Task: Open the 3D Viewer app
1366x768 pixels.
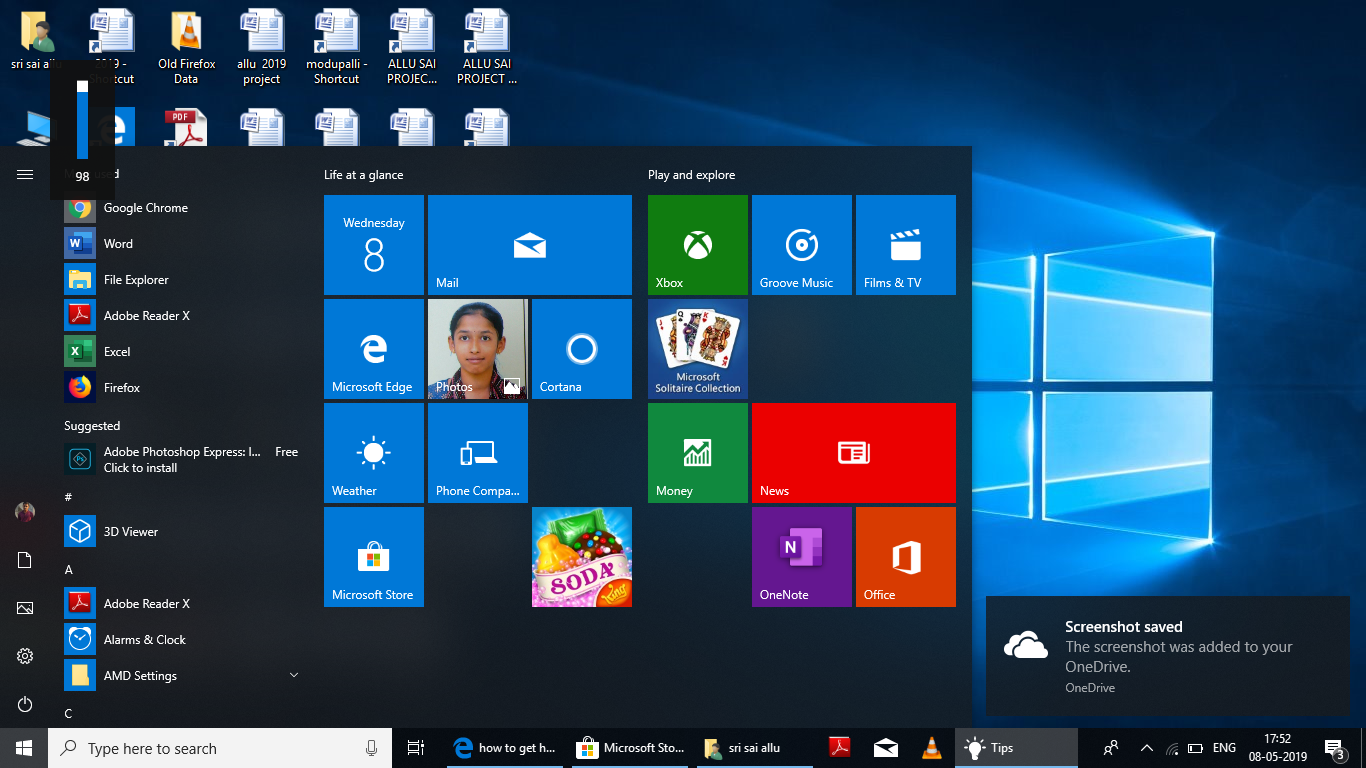Action: click(x=182, y=532)
